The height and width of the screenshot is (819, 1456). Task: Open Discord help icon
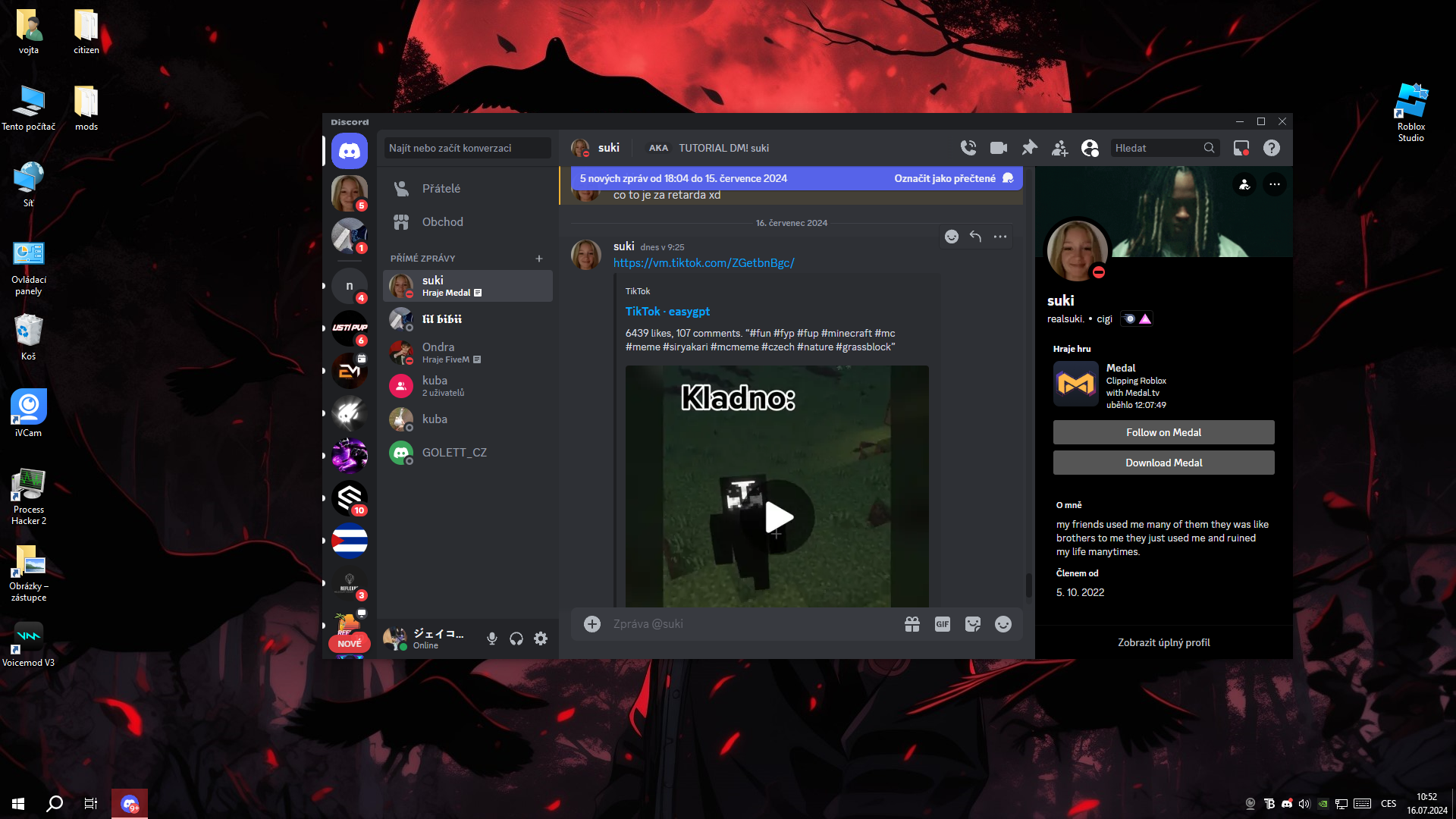[1272, 148]
